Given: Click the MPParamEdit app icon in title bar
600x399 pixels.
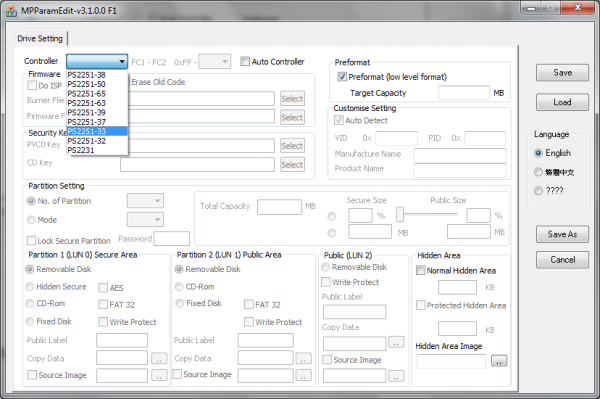Looking at the screenshot, I should [11, 11].
